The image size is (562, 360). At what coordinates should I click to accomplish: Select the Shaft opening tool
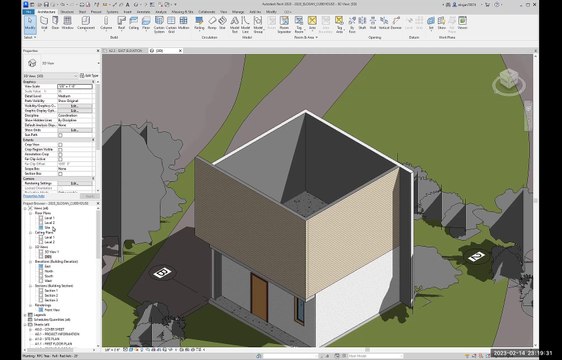point(362,23)
